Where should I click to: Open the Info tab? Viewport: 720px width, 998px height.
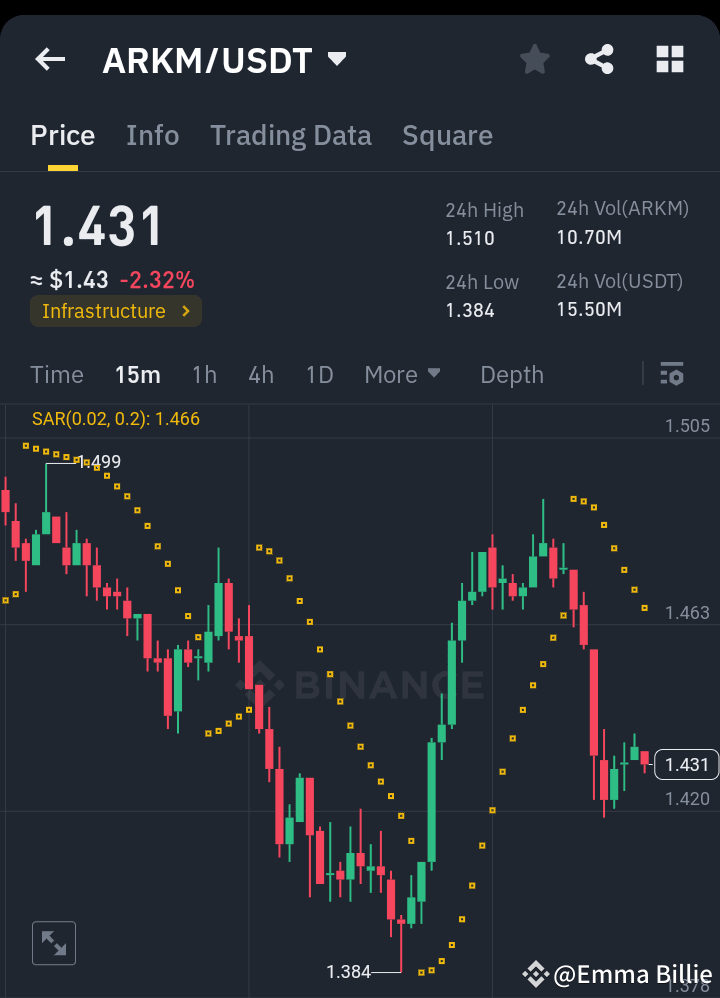(152, 135)
